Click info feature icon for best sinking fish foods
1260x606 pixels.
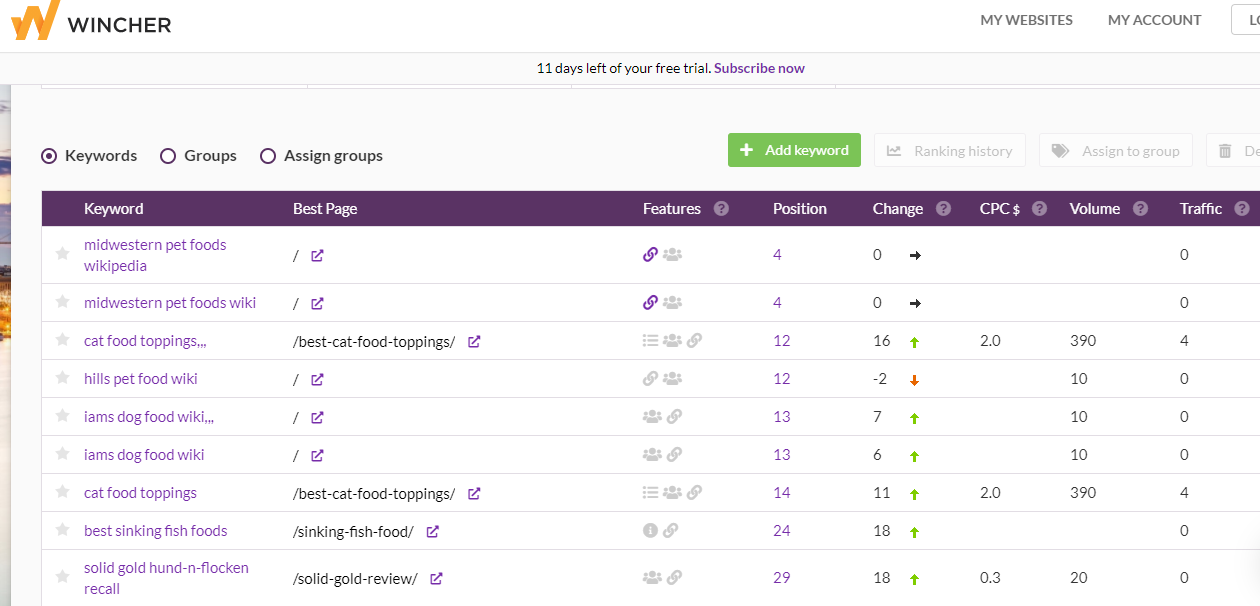650,531
